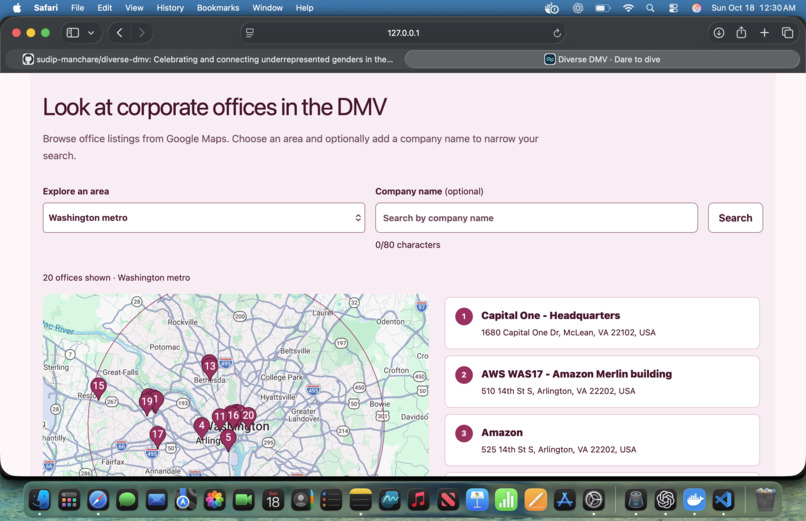
Task: Reload the current page
Action: pyautogui.click(x=557, y=33)
